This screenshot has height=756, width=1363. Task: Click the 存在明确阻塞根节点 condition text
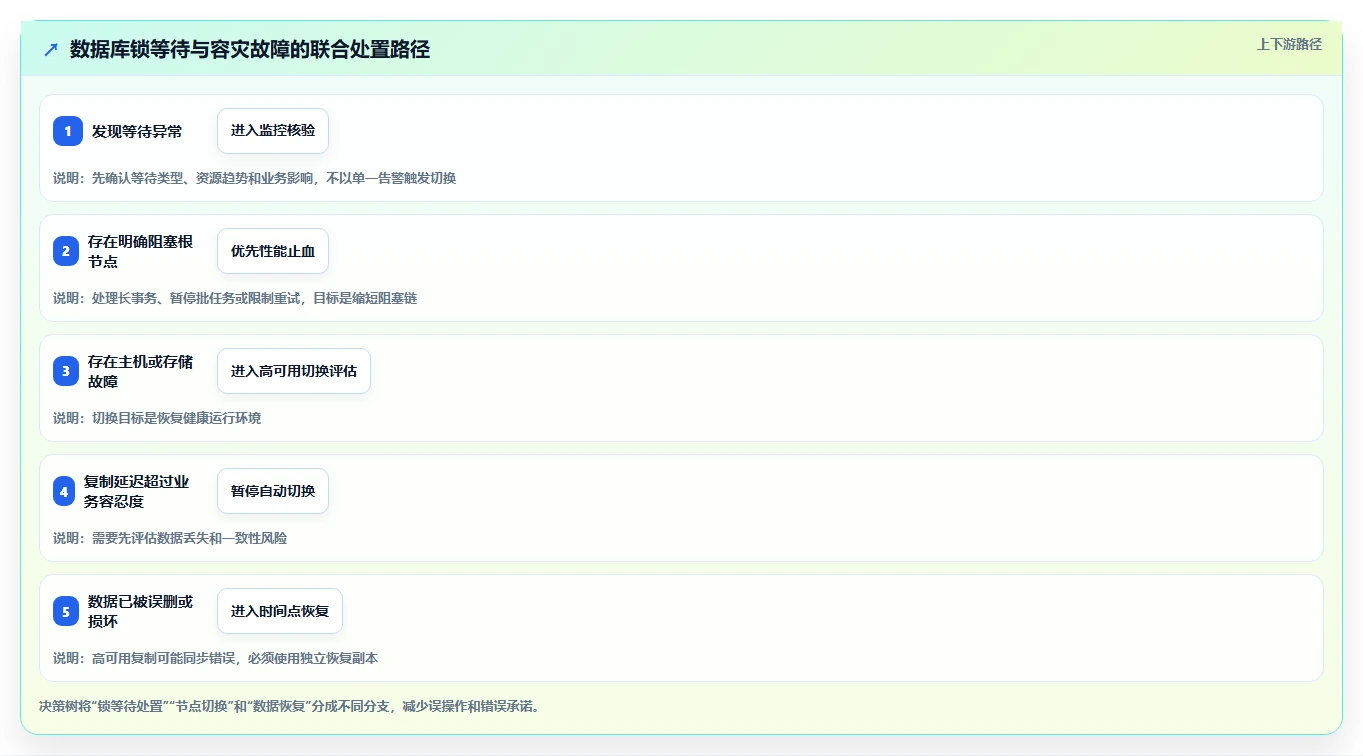tap(141, 251)
